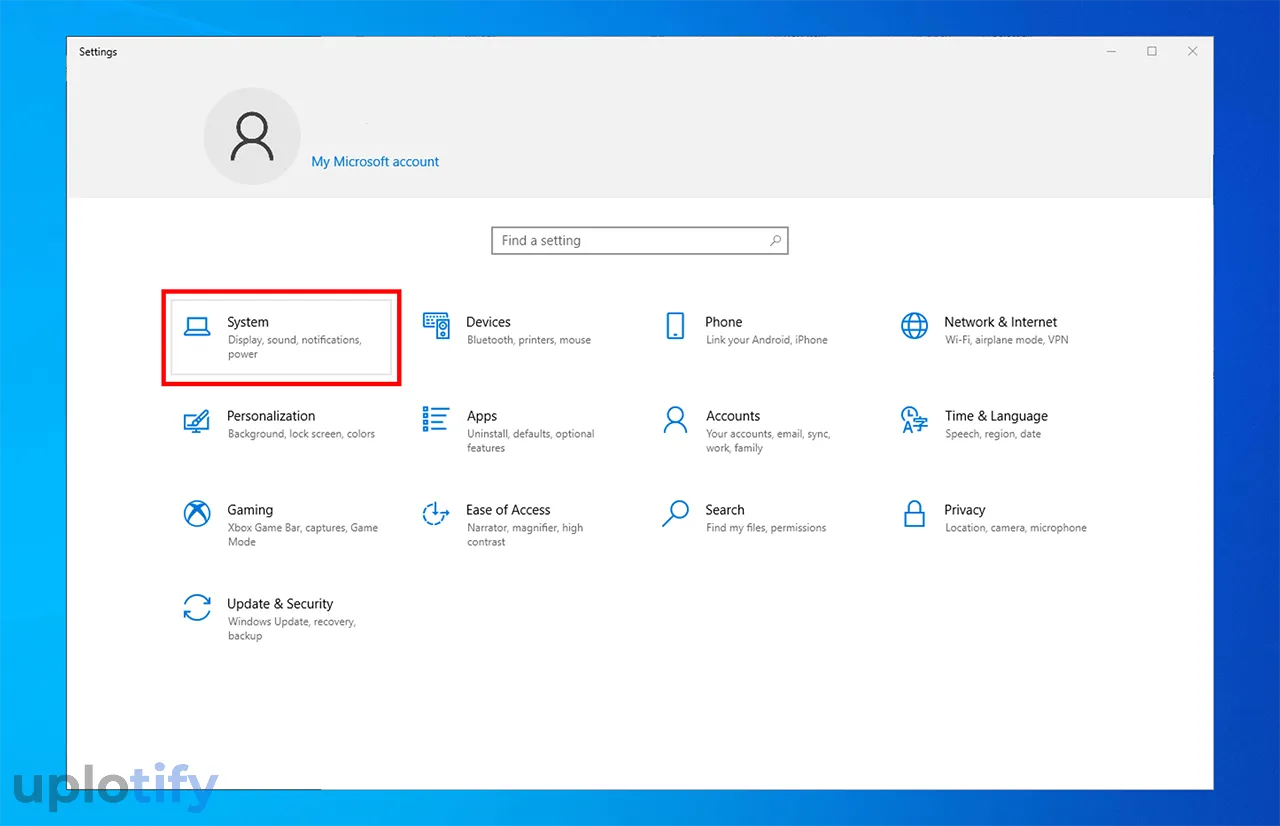Open the Search settings title
The height and width of the screenshot is (826, 1280).
point(725,510)
